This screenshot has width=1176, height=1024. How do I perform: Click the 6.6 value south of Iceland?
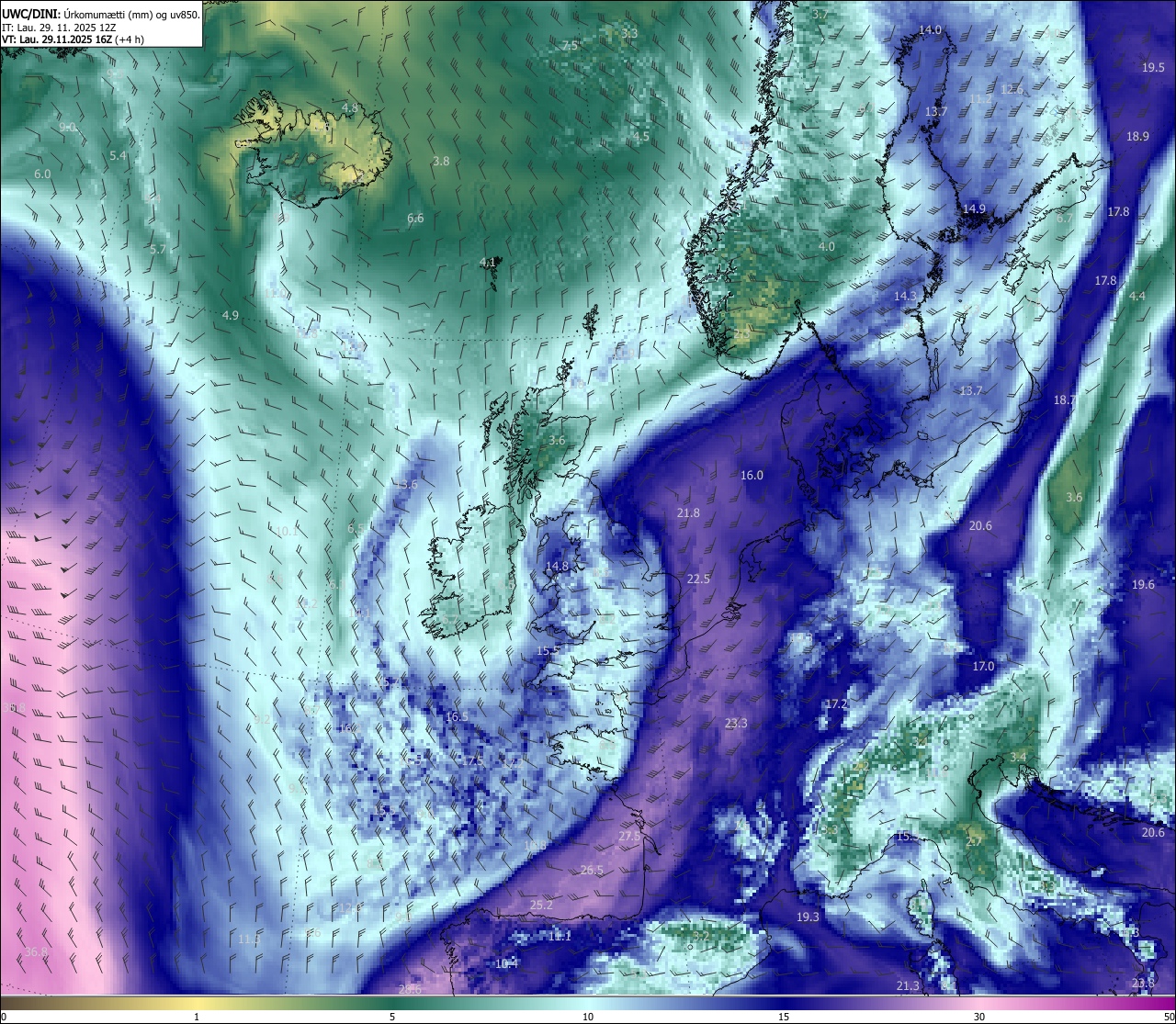click(x=415, y=218)
